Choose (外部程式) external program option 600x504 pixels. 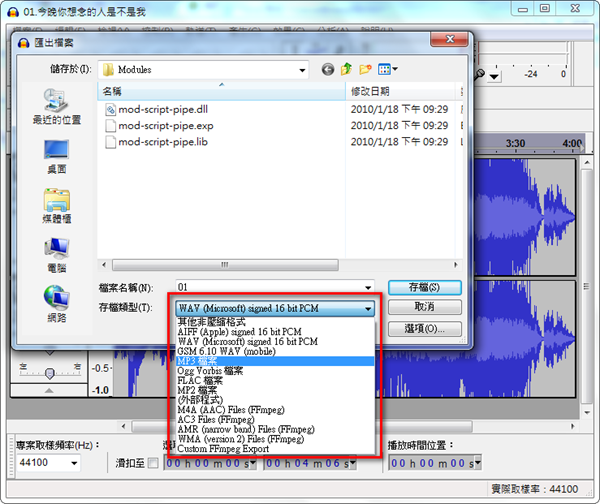[x=275, y=400]
